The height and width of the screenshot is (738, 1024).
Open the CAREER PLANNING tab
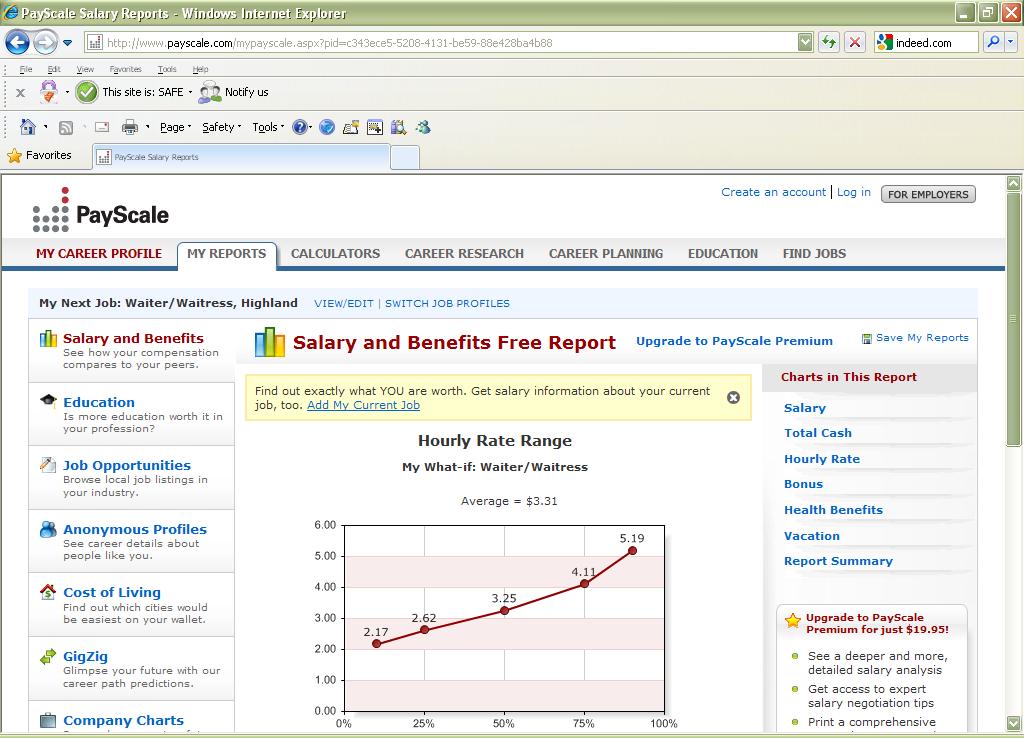(605, 253)
